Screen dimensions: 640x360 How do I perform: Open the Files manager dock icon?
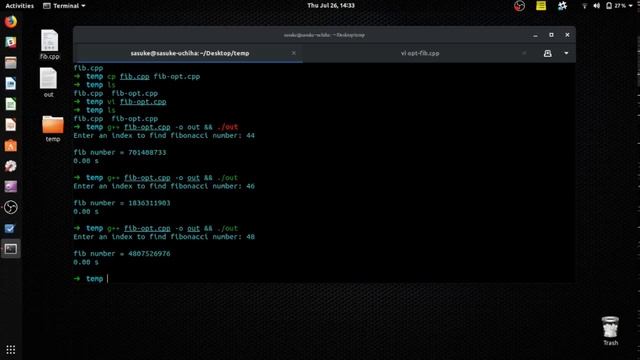pos(11,62)
